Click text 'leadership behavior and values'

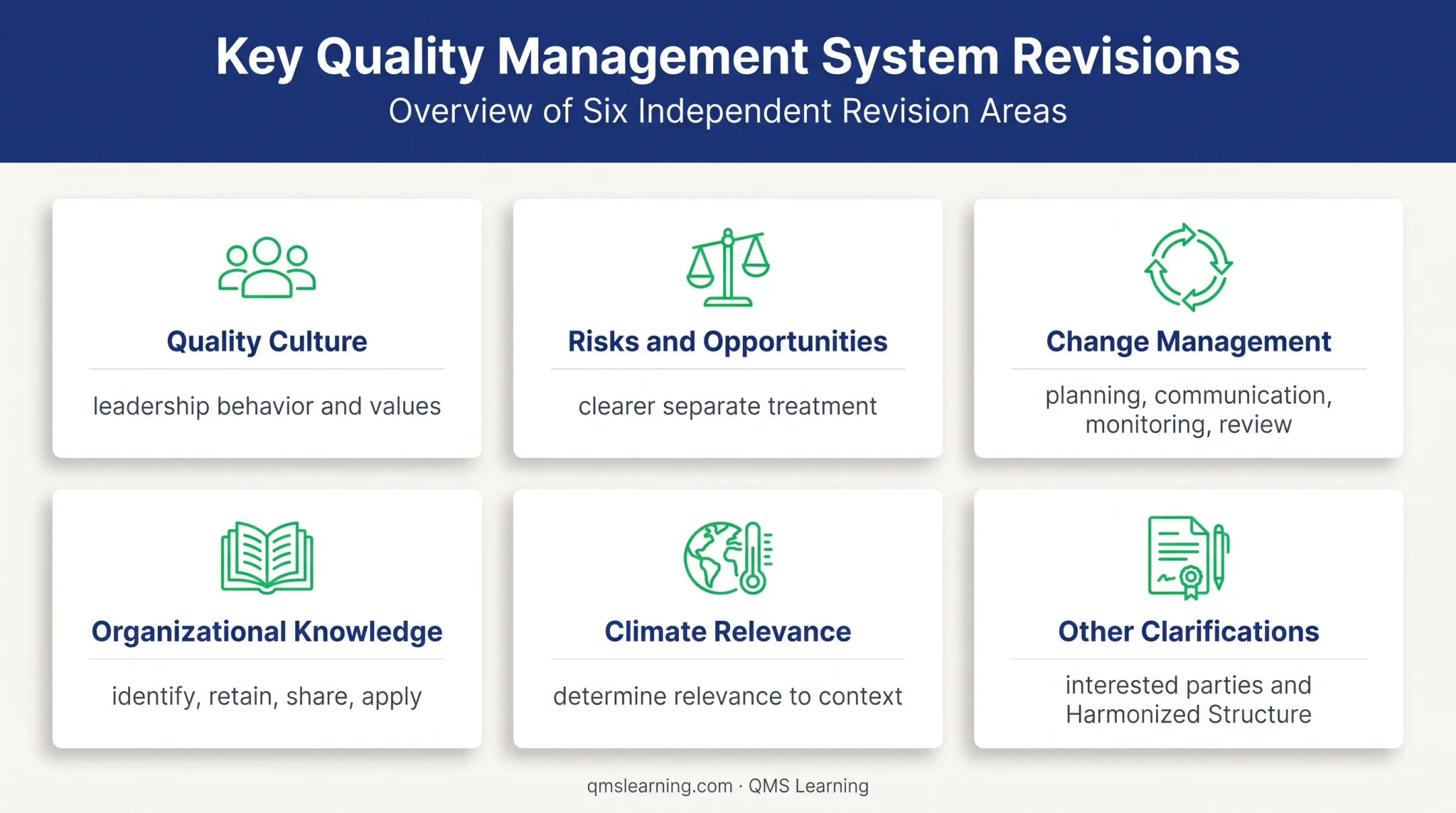coord(267,406)
